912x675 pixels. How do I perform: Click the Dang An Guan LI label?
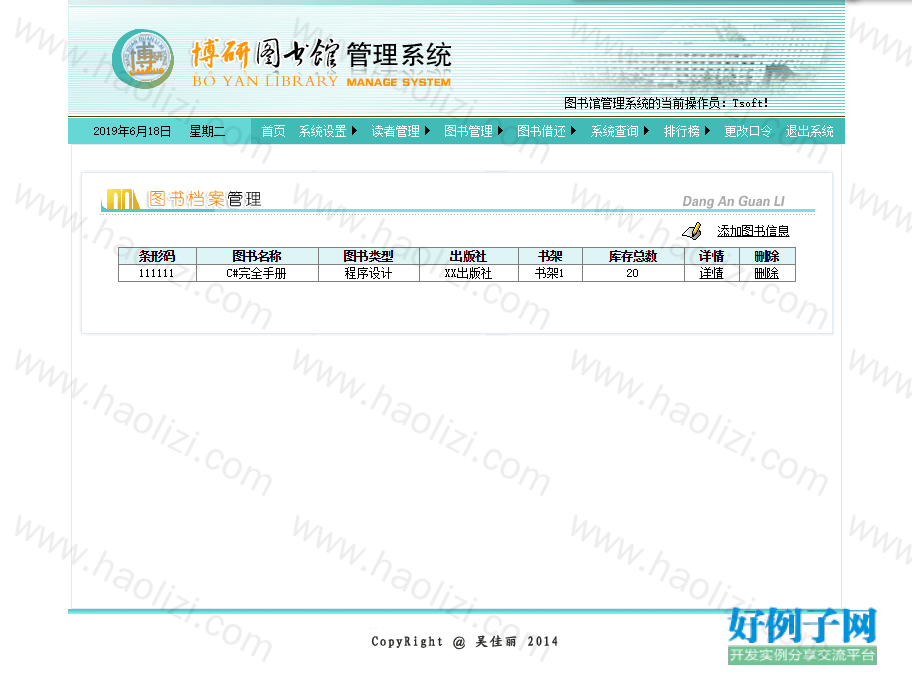tap(733, 201)
